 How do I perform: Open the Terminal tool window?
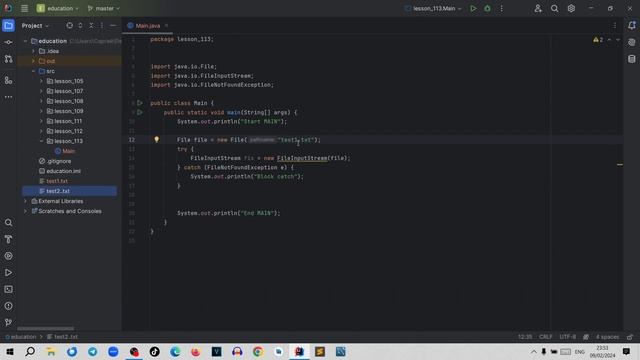(8, 289)
